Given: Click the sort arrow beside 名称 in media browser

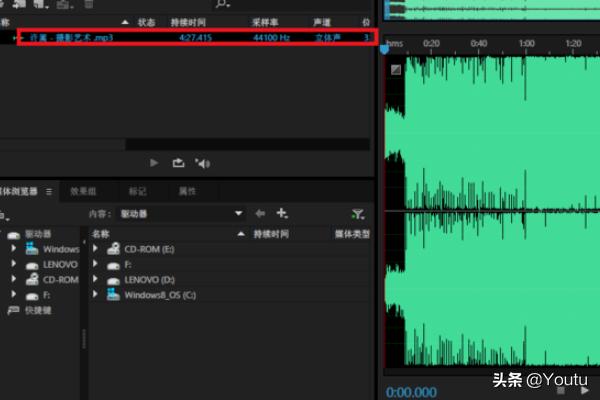Looking at the screenshot, I should 241,234.
